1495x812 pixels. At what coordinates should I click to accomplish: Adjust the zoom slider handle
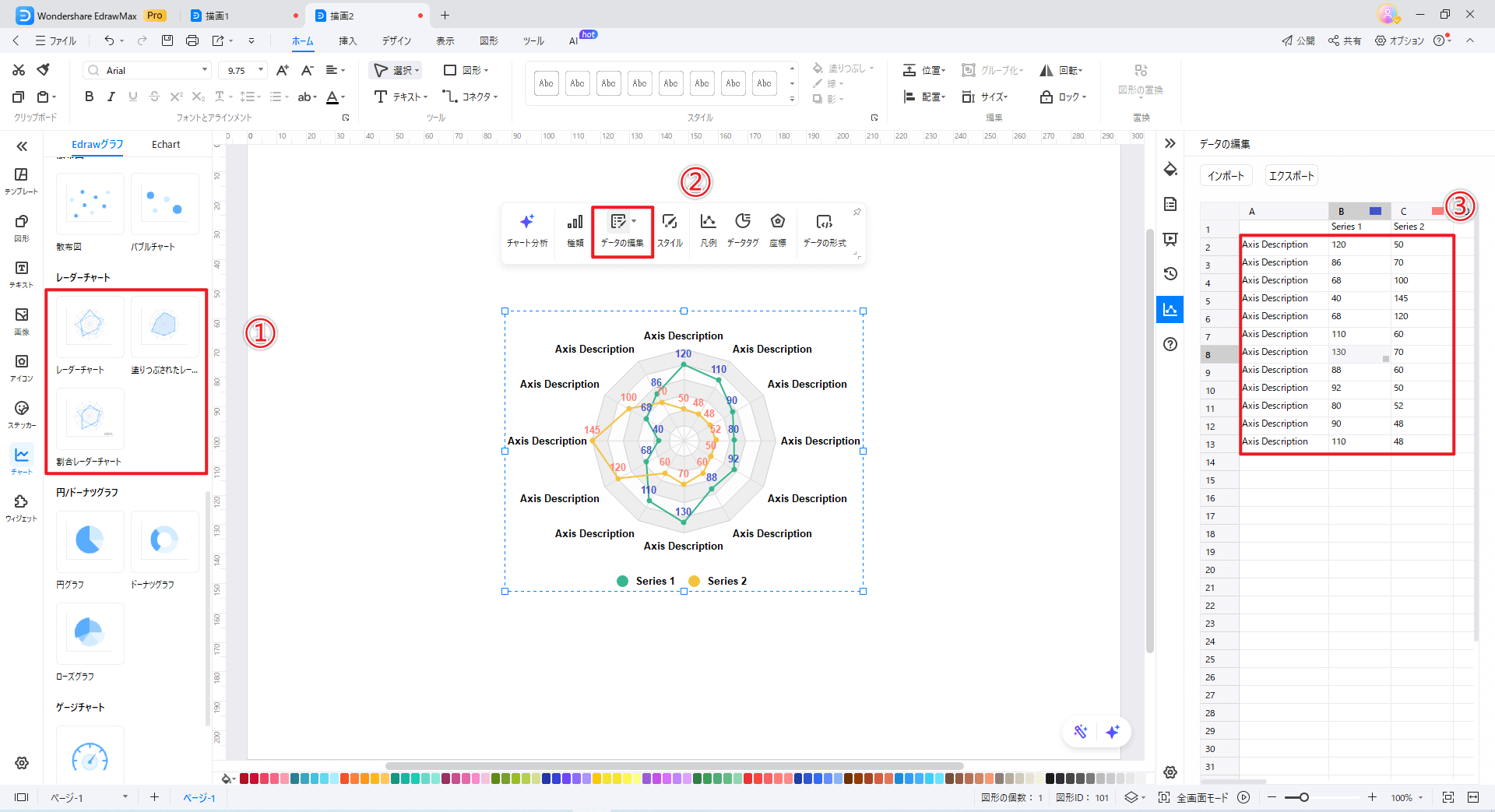point(1304,797)
